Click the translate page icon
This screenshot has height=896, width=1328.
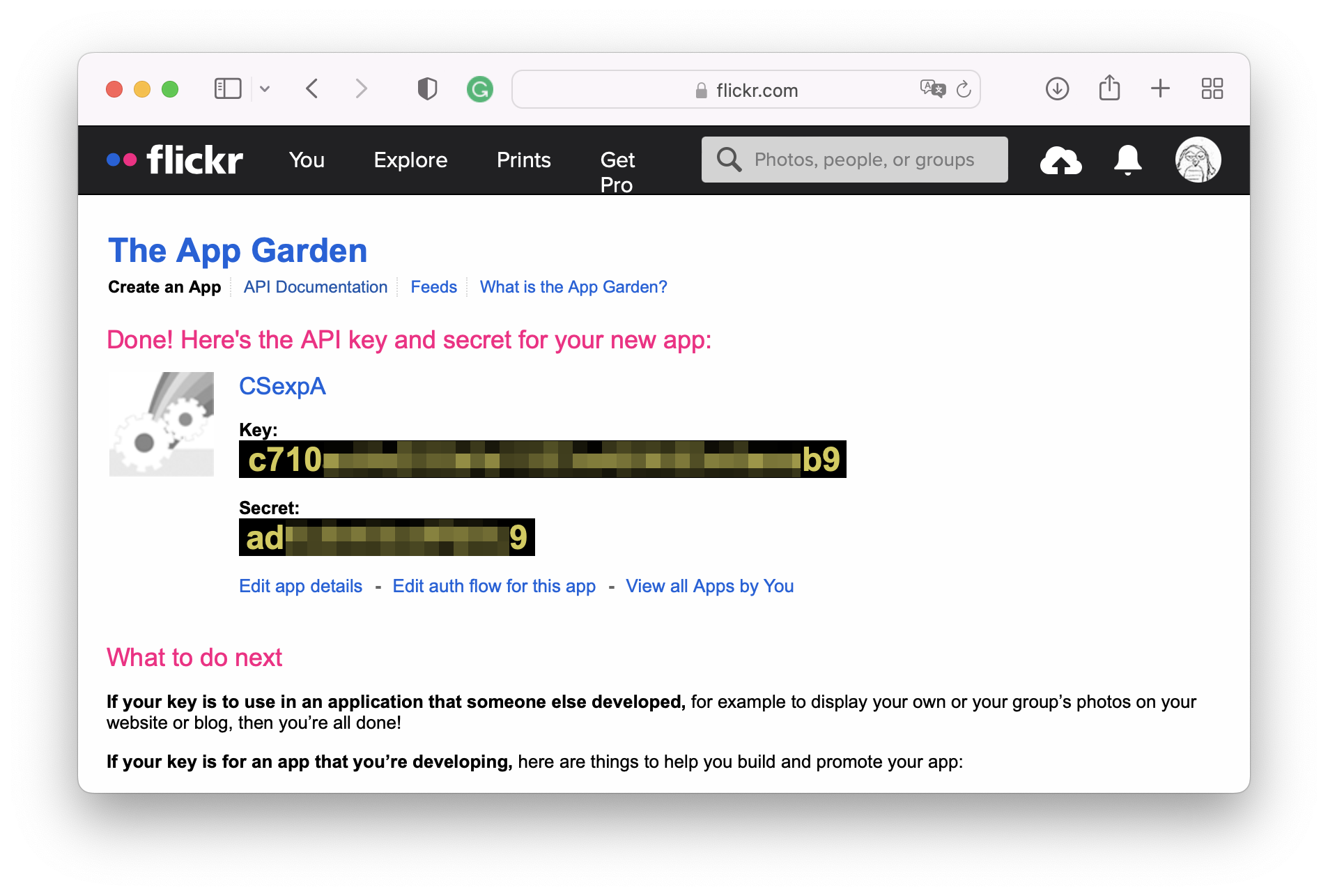coord(932,89)
